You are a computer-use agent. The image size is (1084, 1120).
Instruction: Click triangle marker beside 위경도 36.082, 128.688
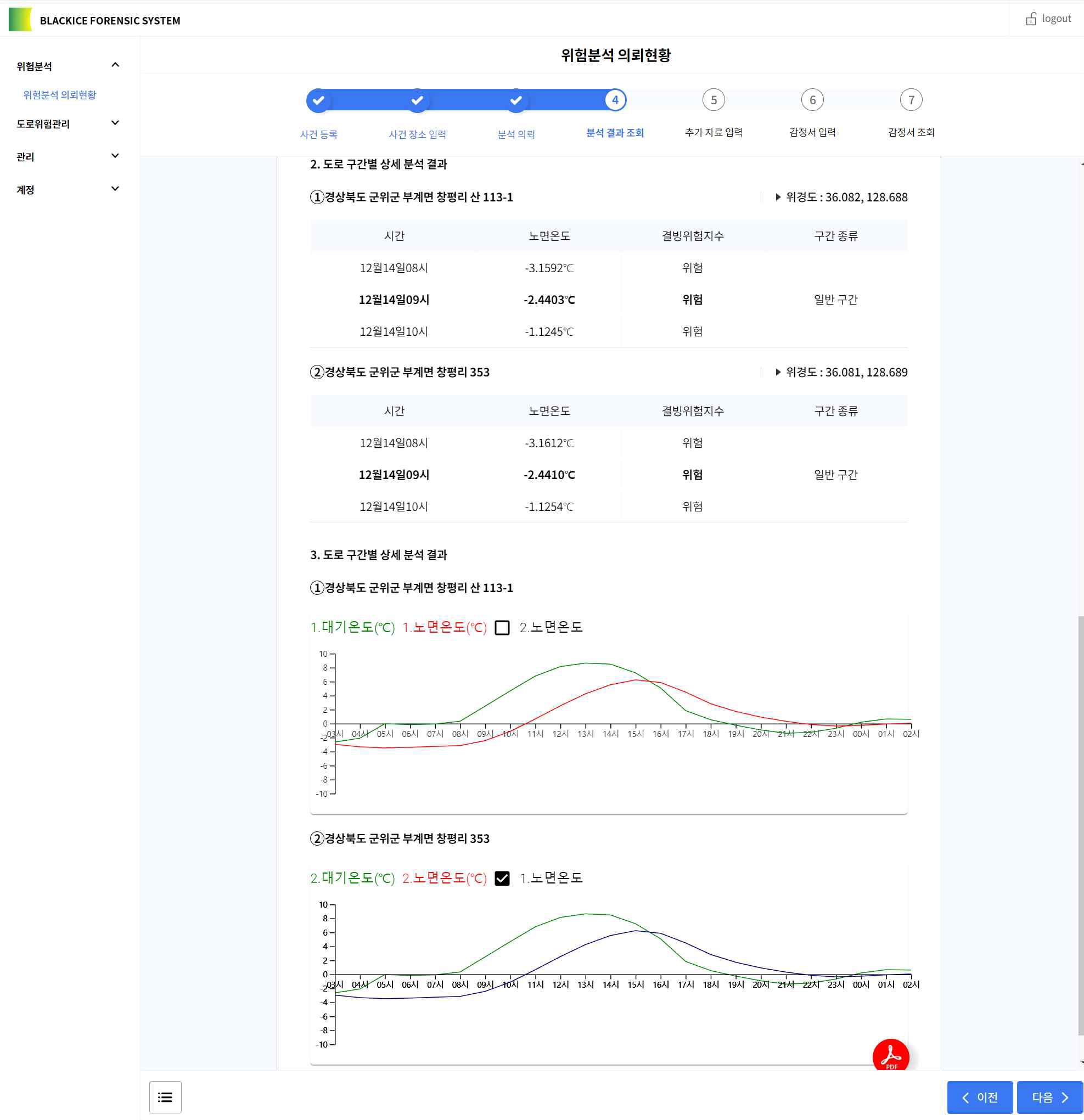tap(778, 197)
